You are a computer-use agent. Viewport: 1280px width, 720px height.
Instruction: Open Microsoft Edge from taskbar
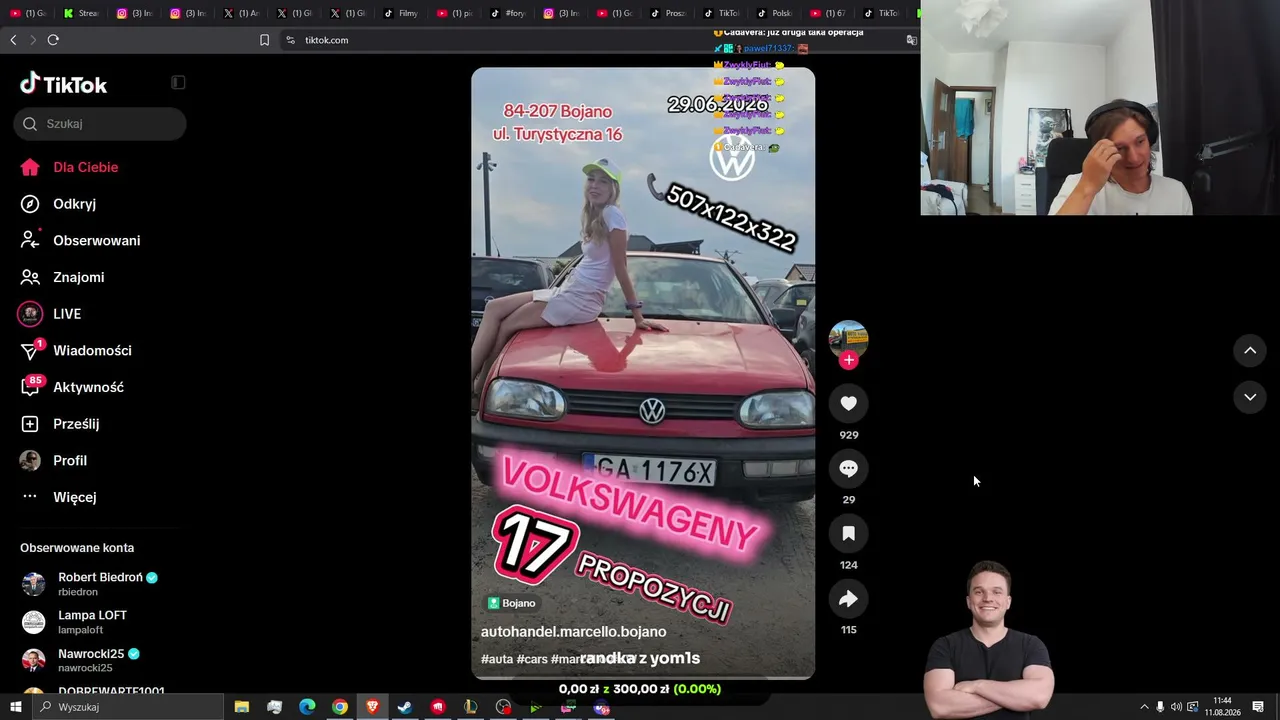coord(307,707)
